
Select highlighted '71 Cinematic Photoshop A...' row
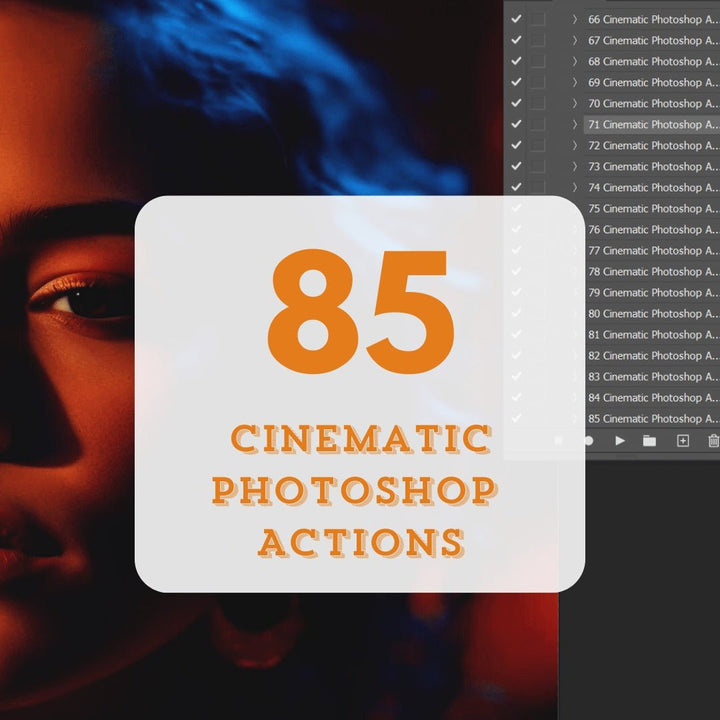coord(652,124)
